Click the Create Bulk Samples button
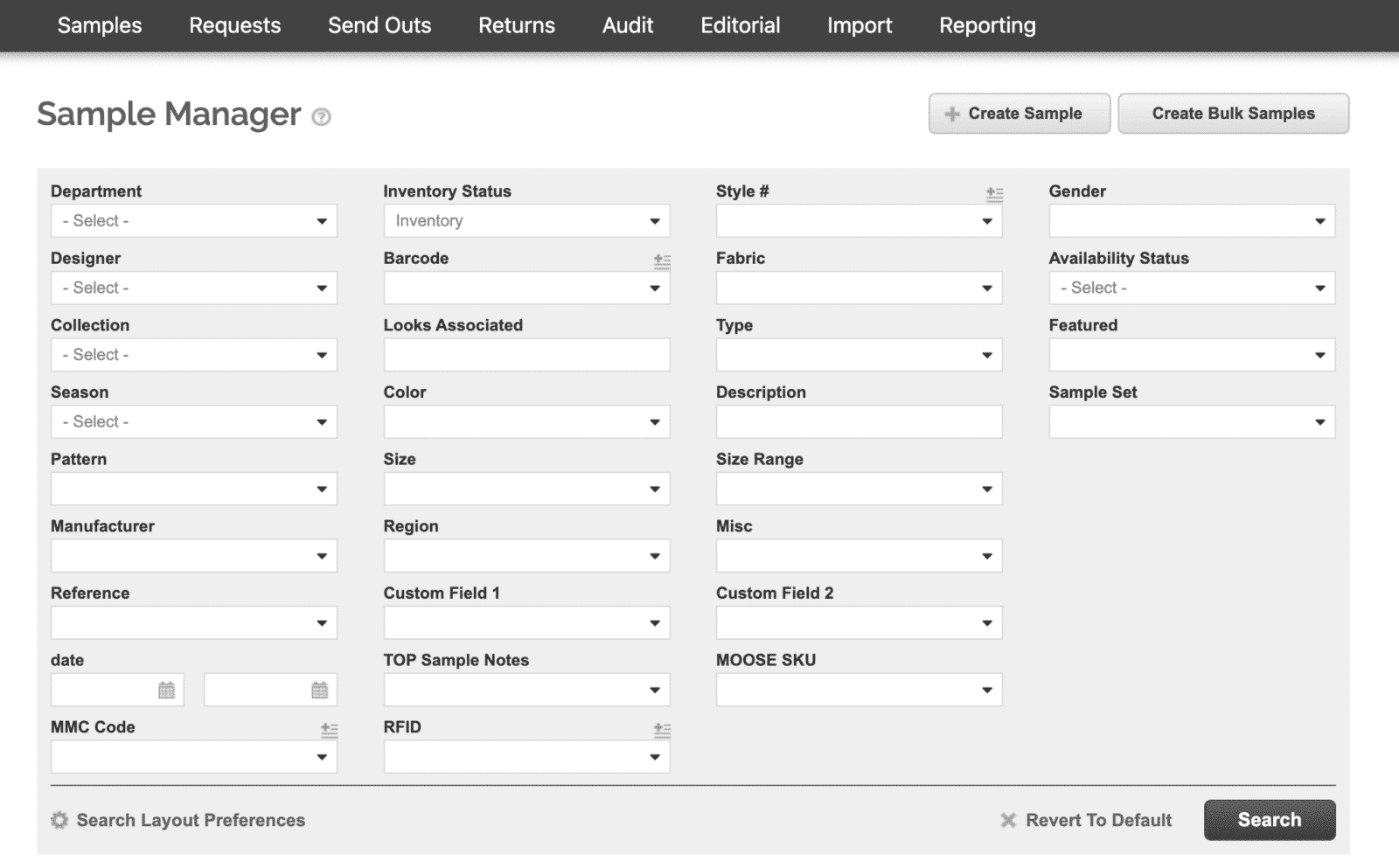 pyautogui.click(x=1233, y=113)
